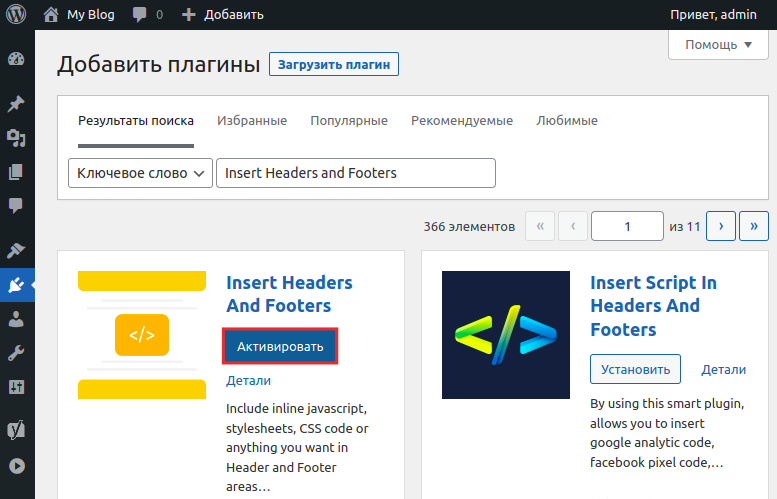Click the Insert Script In Headers thumbnail
This screenshot has width=777, height=499.
coord(506,335)
